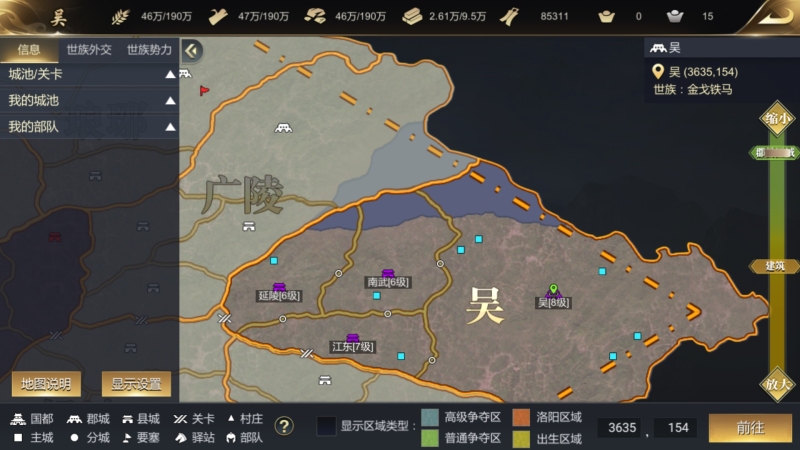Select the 江东[7级] city icon
The image size is (800, 450).
353,338
